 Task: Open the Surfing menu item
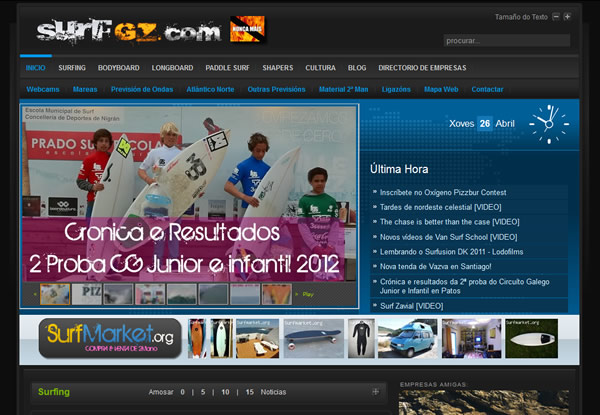[x=72, y=68]
